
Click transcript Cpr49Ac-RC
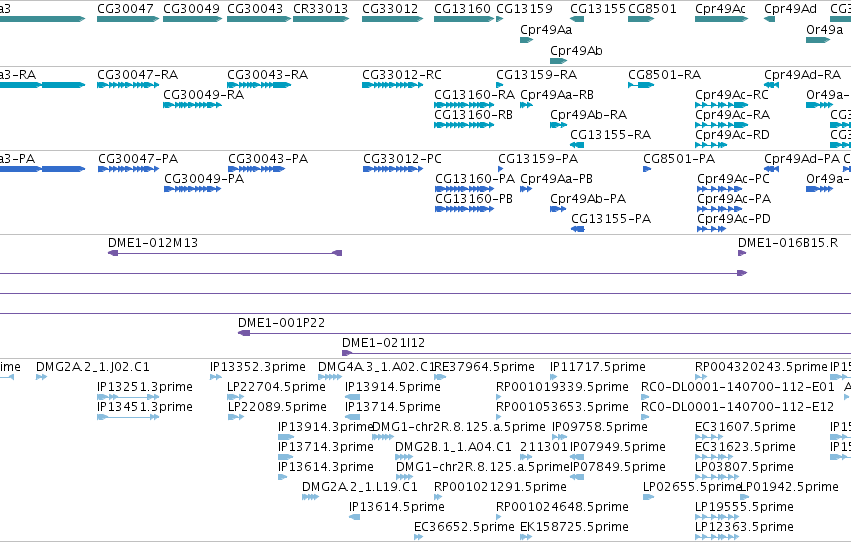tap(721, 105)
